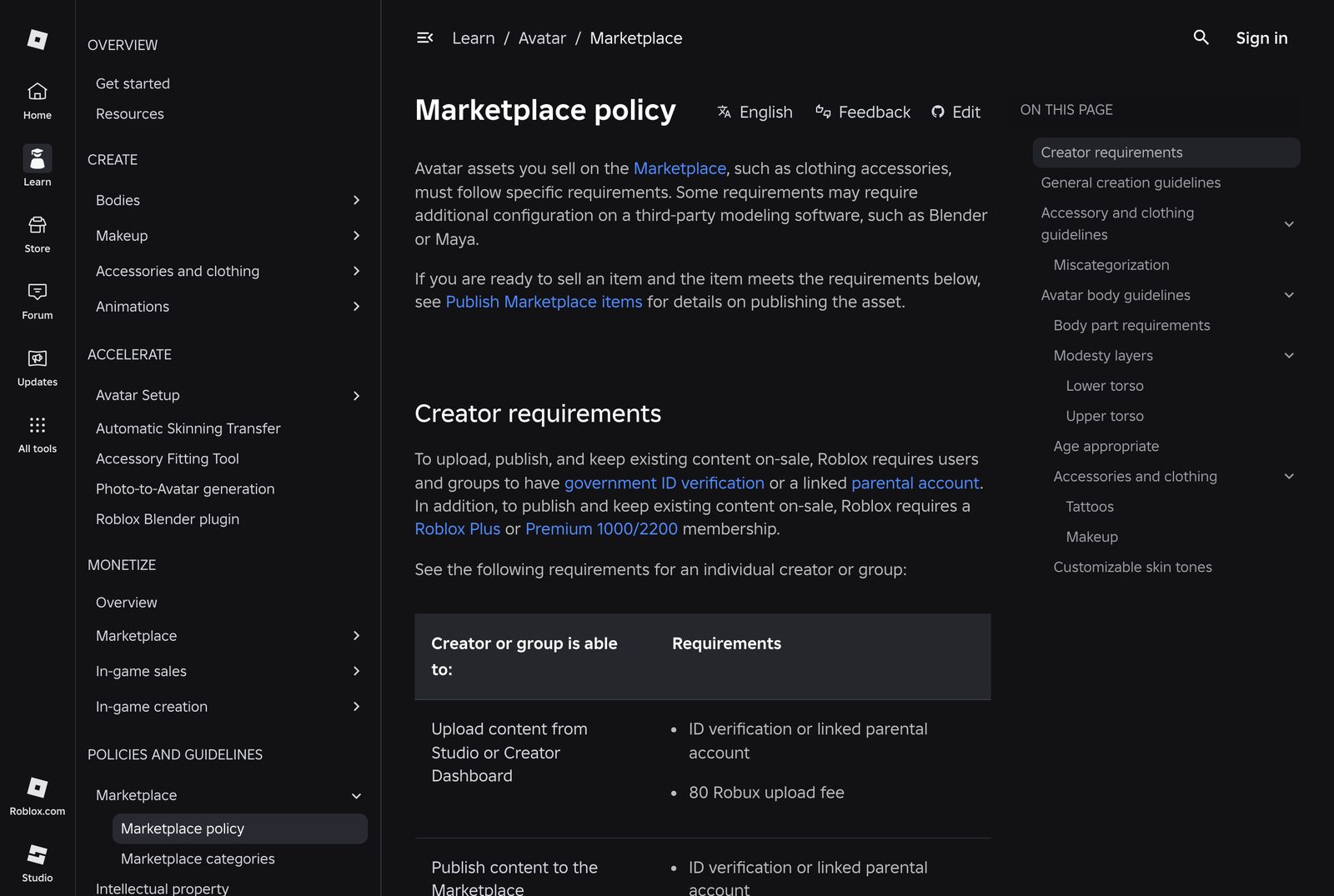Collapse Accessory and clothing guidelines in page outline
This screenshot has width=1334, height=896.
pos(1289,224)
